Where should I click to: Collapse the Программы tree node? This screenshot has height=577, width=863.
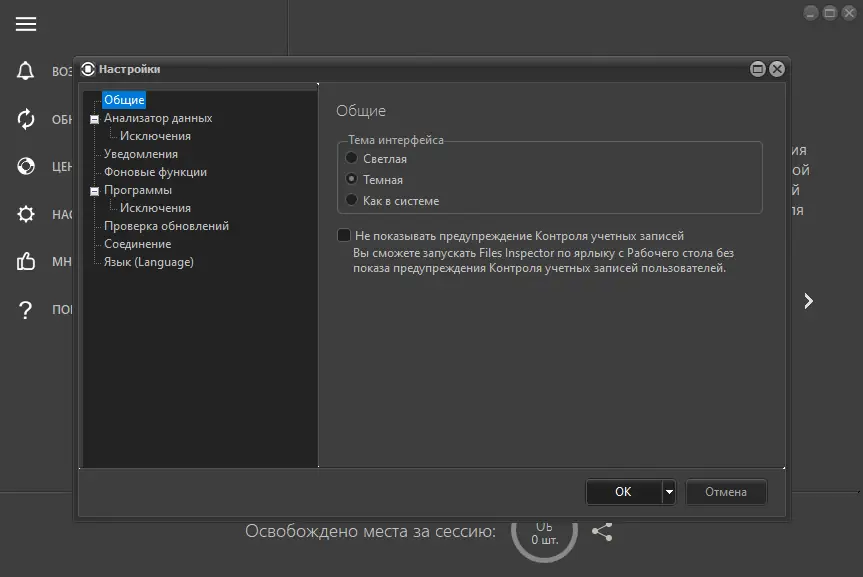95,191
